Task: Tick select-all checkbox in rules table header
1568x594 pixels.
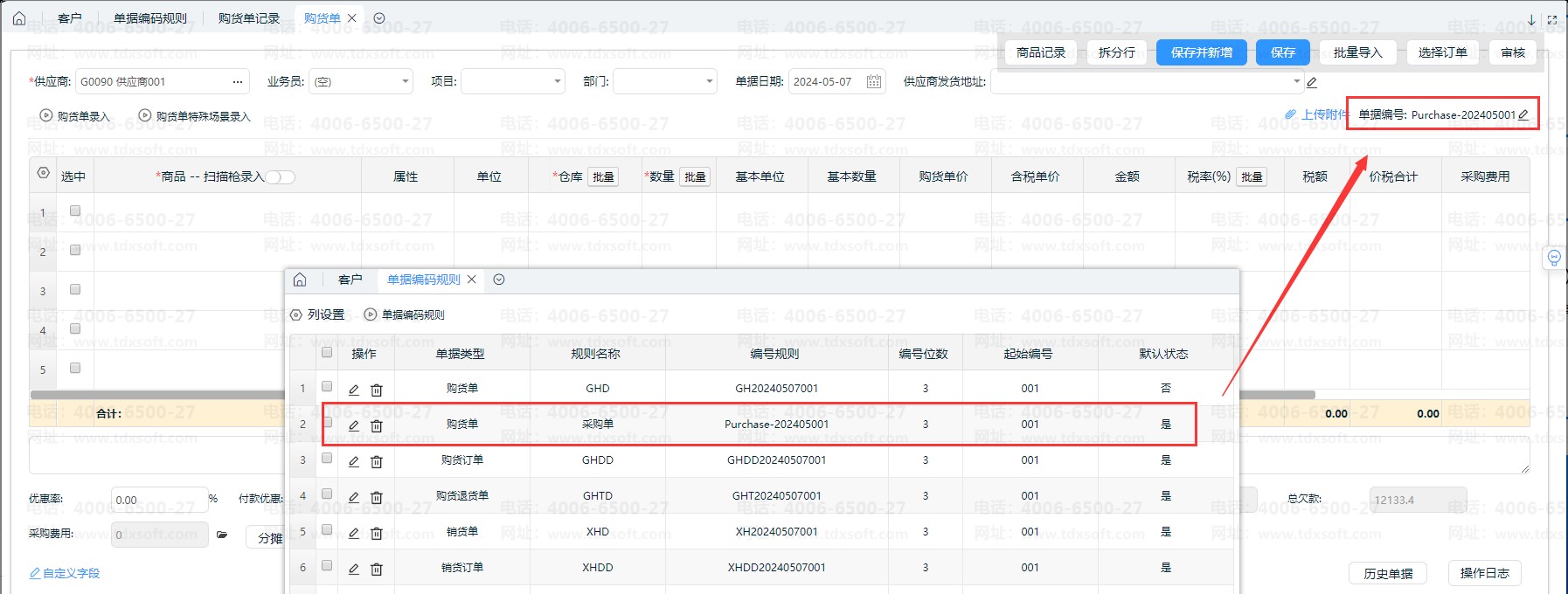Action: (327, 352)
